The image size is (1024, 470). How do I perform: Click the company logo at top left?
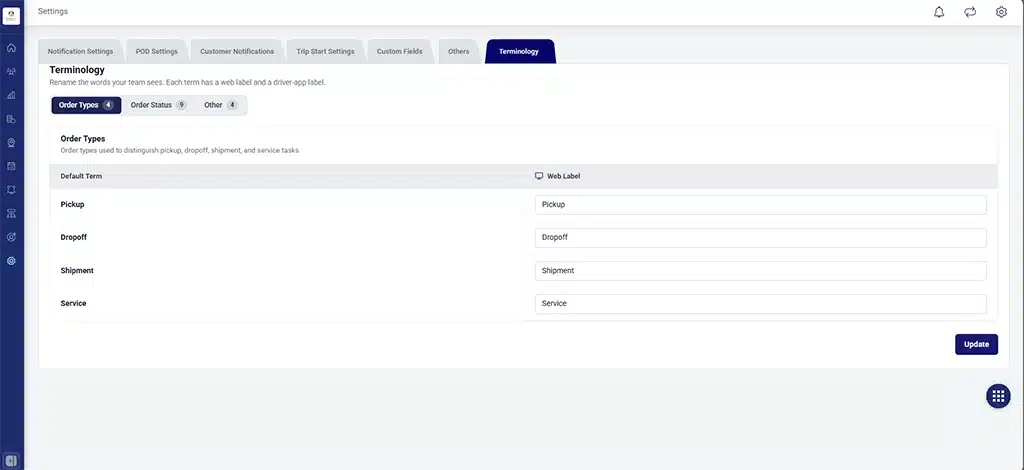click(x=12, y=16)
